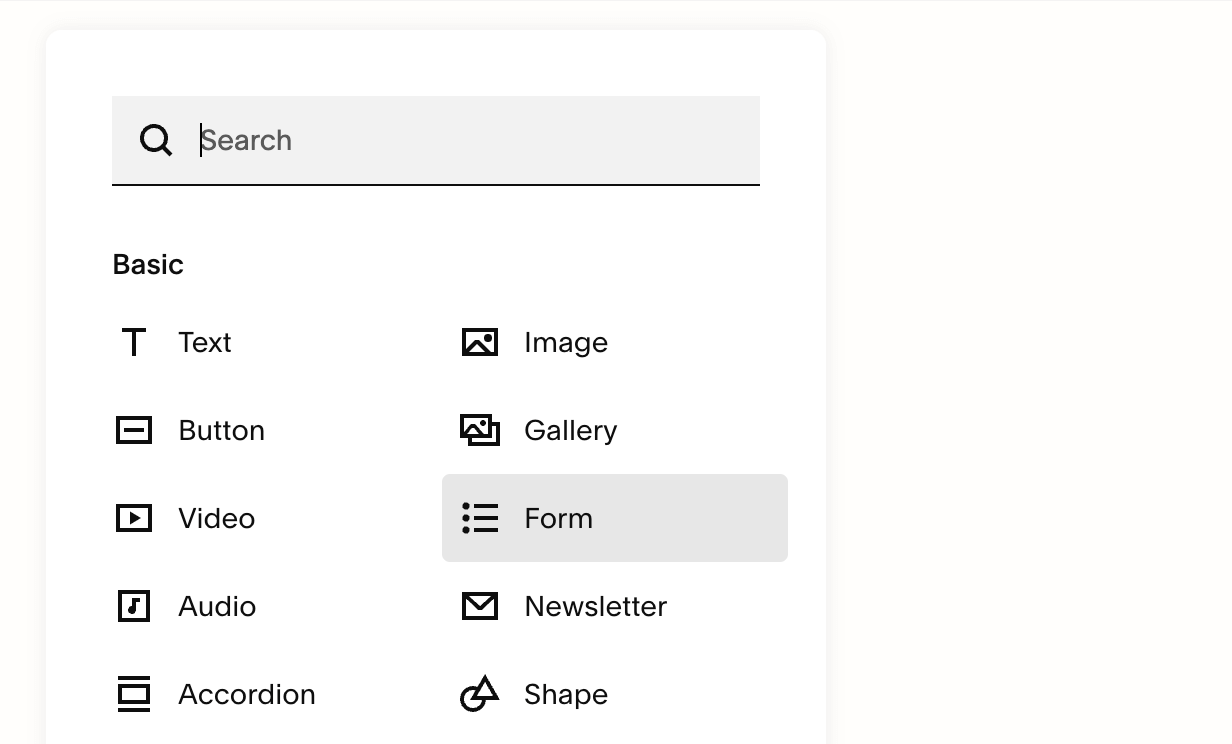The width and height of the screenshot is (1232, 744).
Task: Add a Form block to the page
Action: (558, 518)
